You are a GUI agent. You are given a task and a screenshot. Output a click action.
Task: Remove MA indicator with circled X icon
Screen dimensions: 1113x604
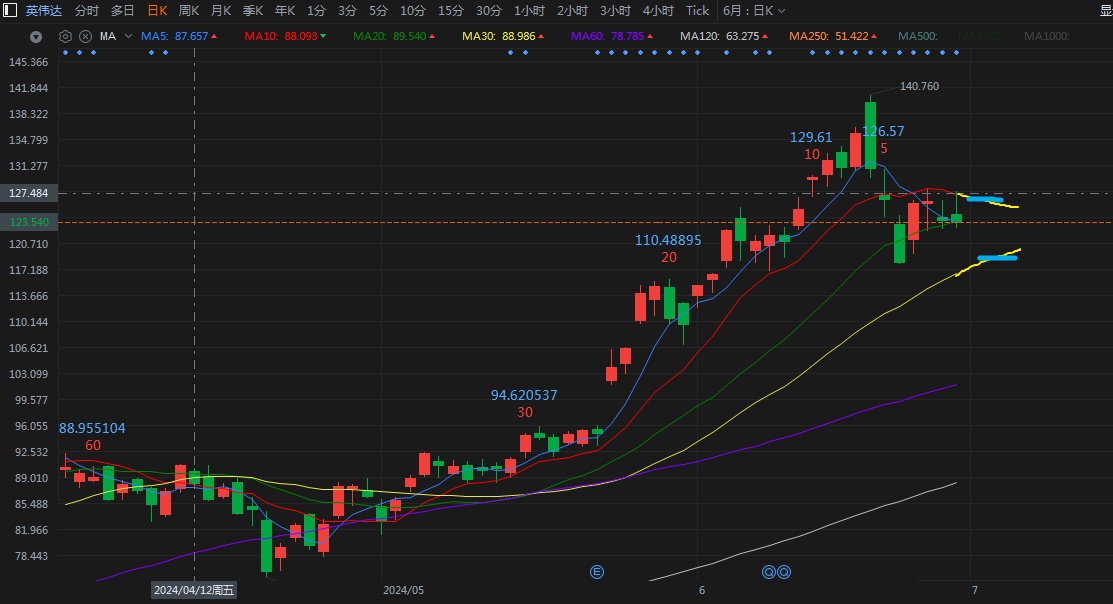tap(85, 36)
